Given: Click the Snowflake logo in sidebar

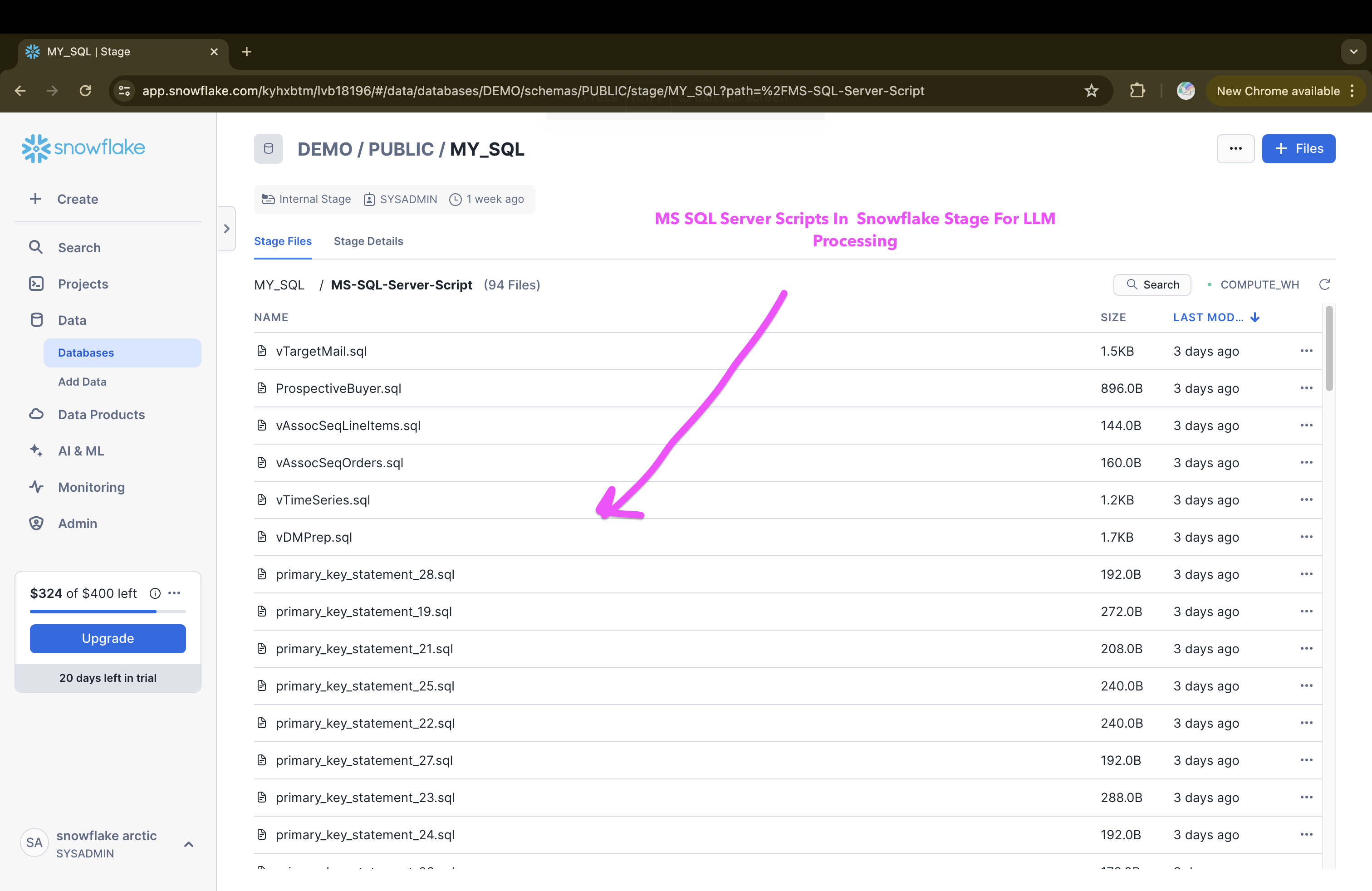Looking at the screenshot, I should coord(83,148).
